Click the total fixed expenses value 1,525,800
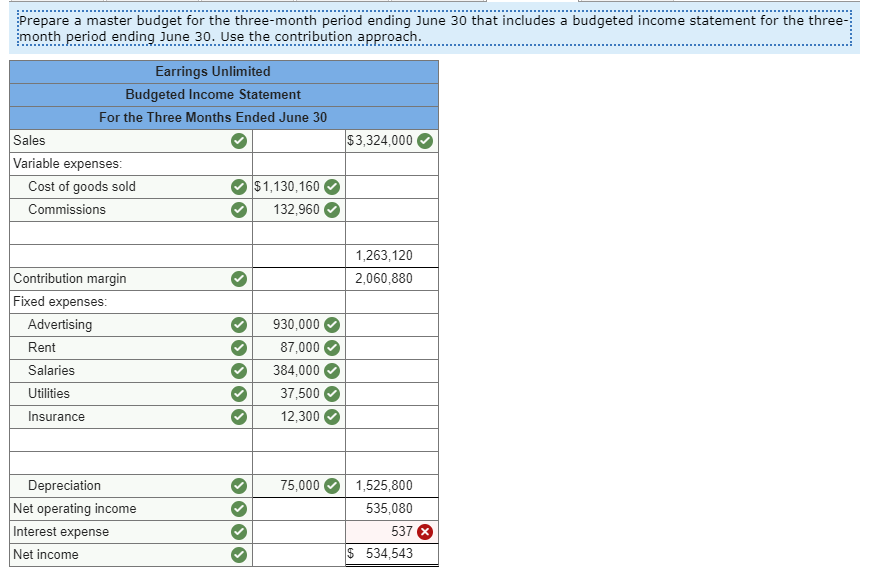The image size is (889, 575). (x=384, y=486)
